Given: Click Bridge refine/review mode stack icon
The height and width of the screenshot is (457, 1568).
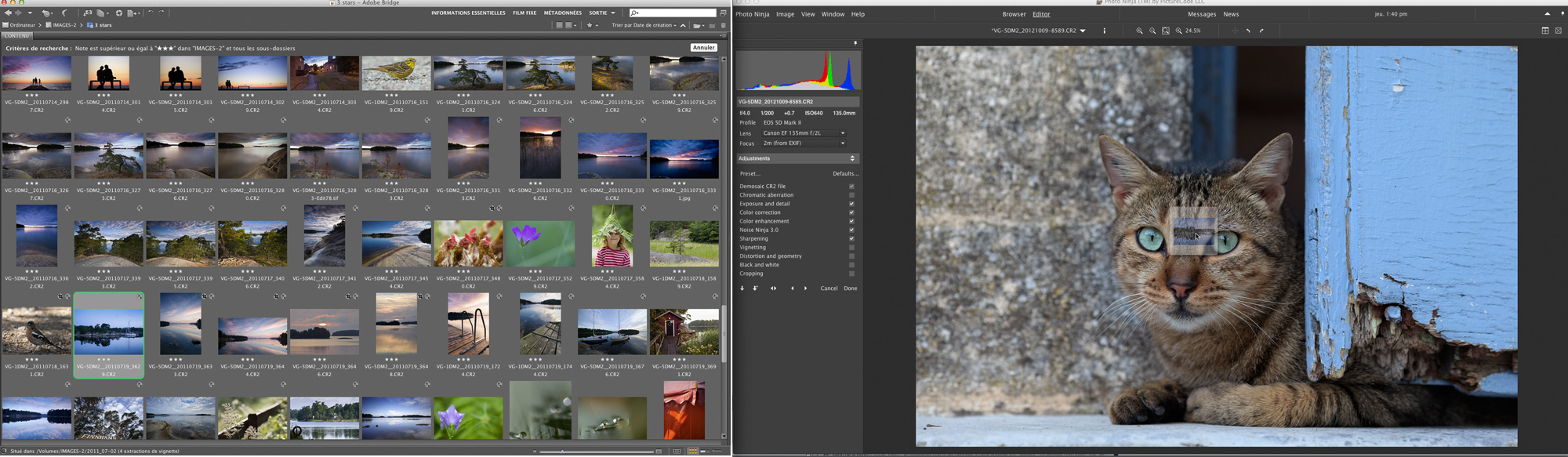Looking at the screenshot, I should pos(101,13).
